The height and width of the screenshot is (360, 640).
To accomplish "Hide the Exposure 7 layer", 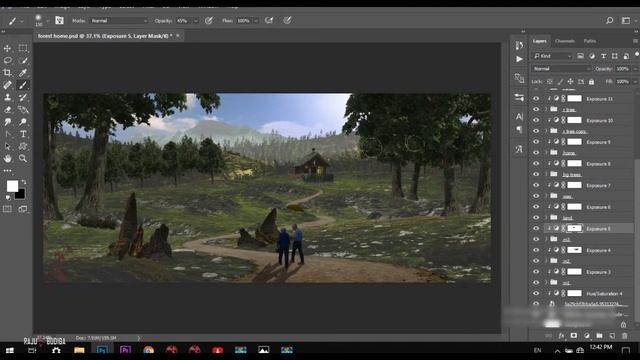I will click(536, 185).
